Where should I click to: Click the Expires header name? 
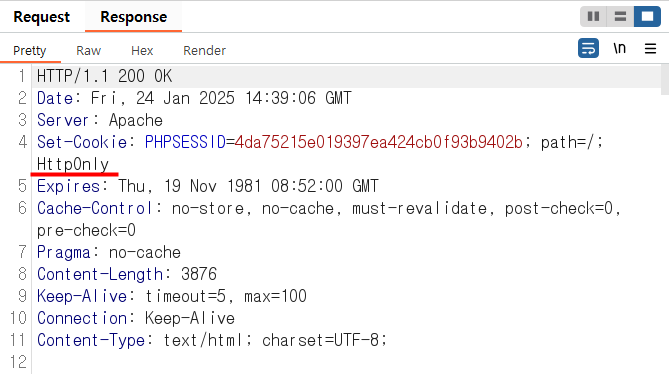[x=68, y=186]
